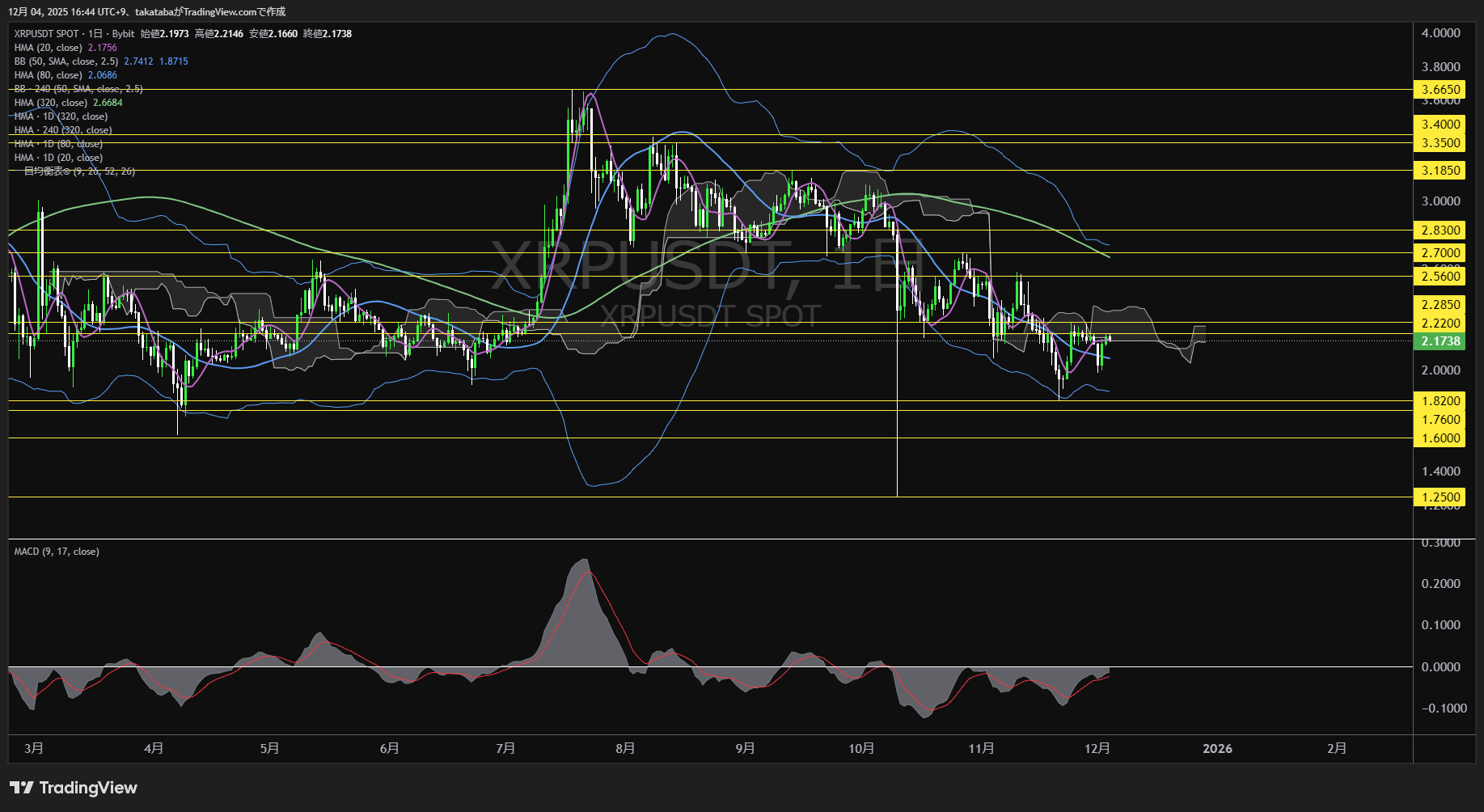Click the 4.0000 value on price scale

tap(1440, 33)
